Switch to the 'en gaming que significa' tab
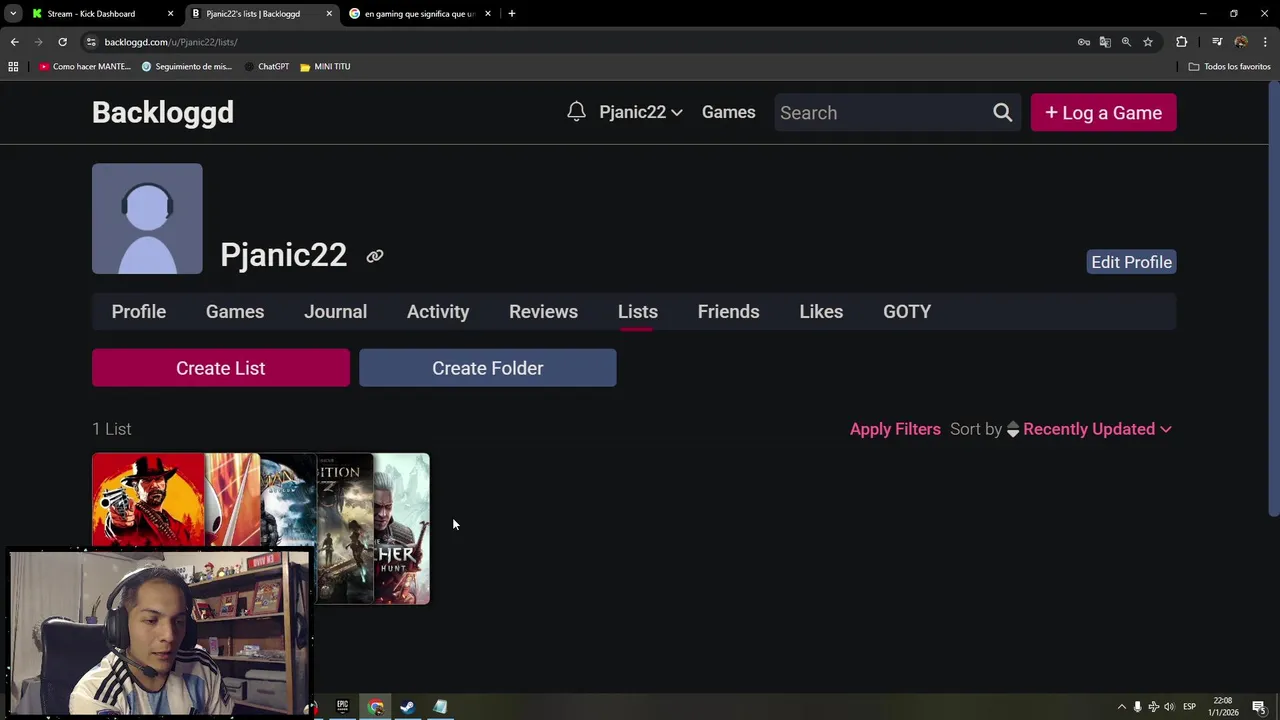1280x720 pixels. [x=418, y=14]
